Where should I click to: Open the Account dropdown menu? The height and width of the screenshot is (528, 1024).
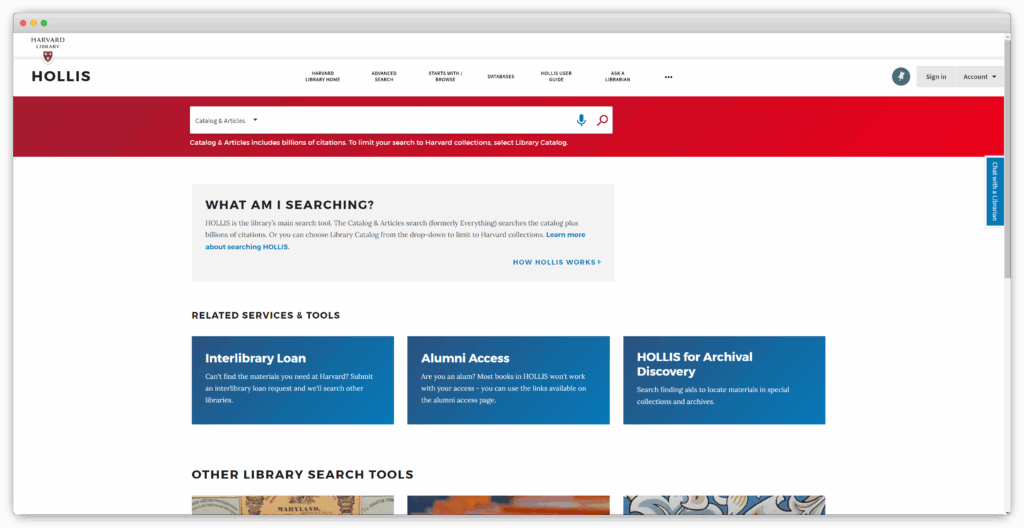coord(980,76)
